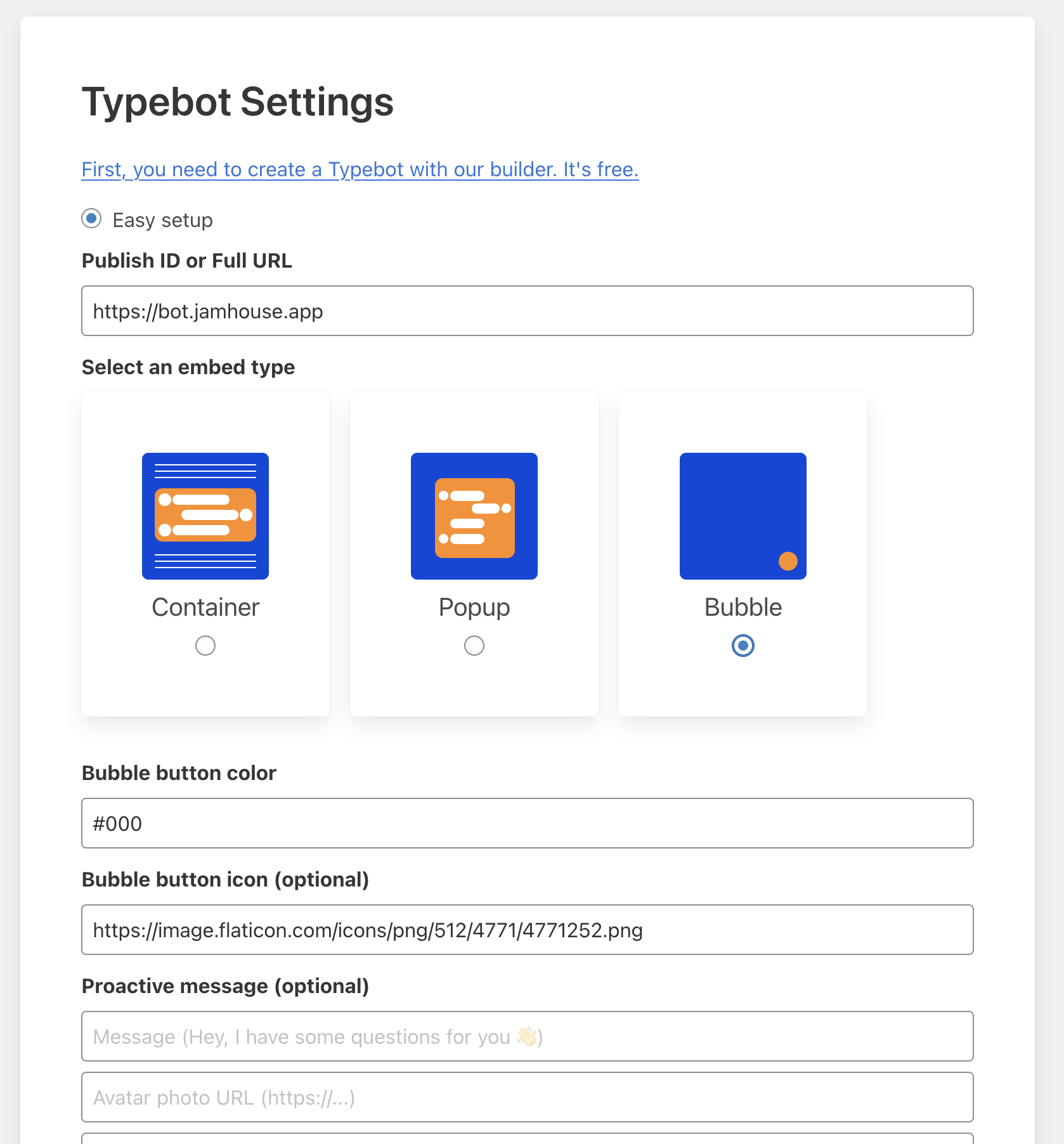Click the Avatar photo URL field
This screenshot has width=1064, height=1144.
[x=527, y=1097]
